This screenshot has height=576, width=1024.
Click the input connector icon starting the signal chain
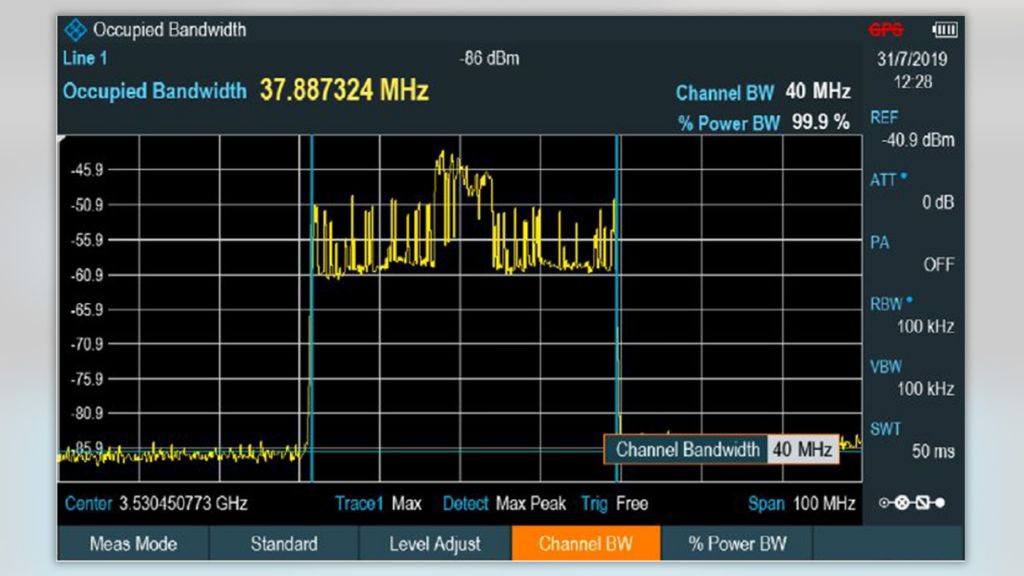pos(884,503)
